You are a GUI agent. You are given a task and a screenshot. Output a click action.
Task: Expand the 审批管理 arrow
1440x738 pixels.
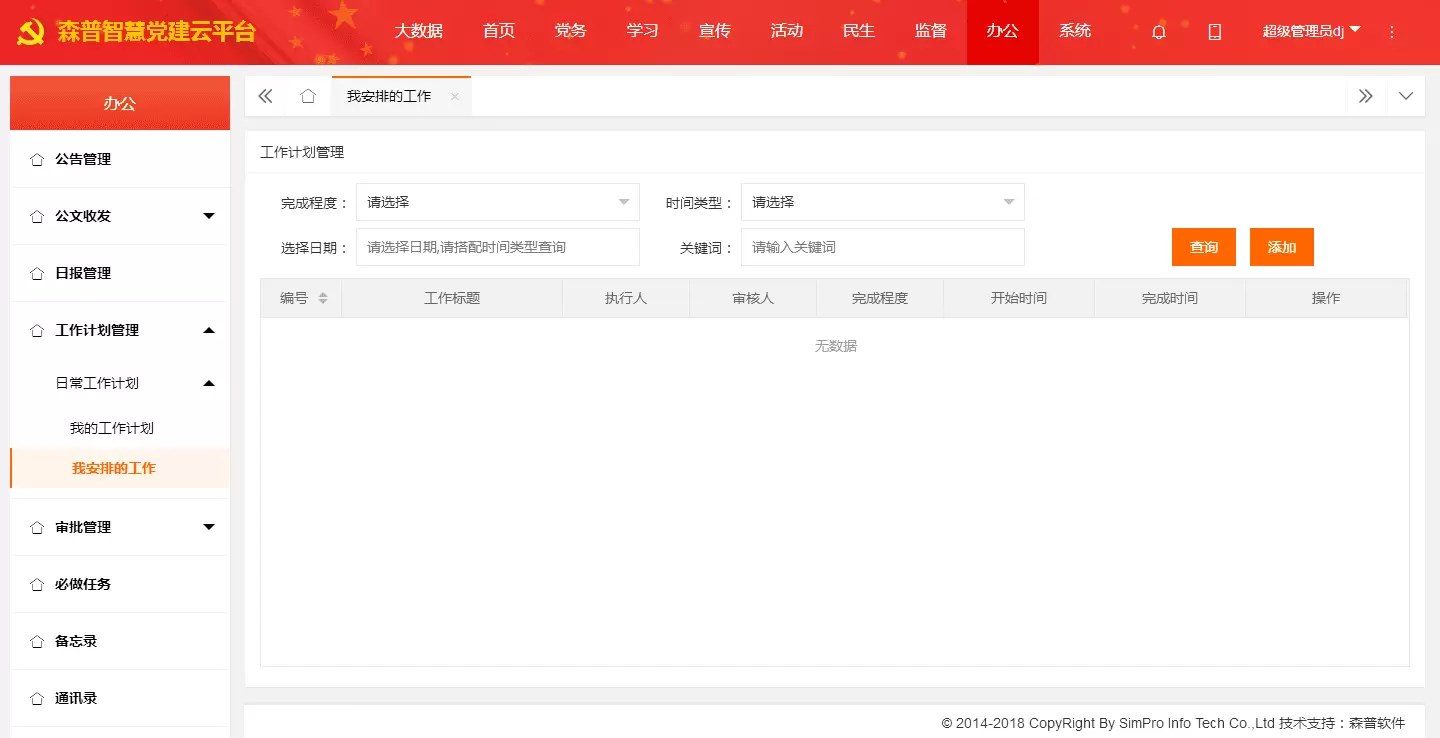tap(209, 527)
